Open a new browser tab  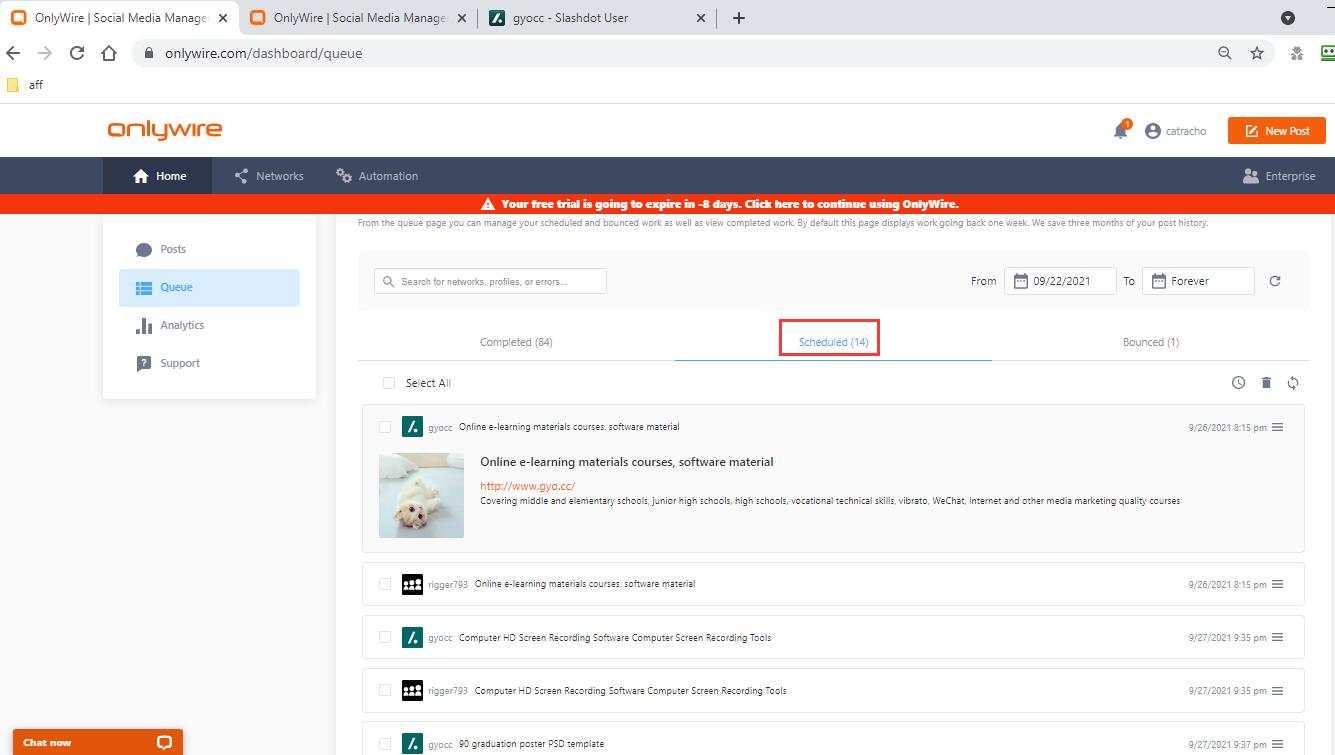(739, 18)
